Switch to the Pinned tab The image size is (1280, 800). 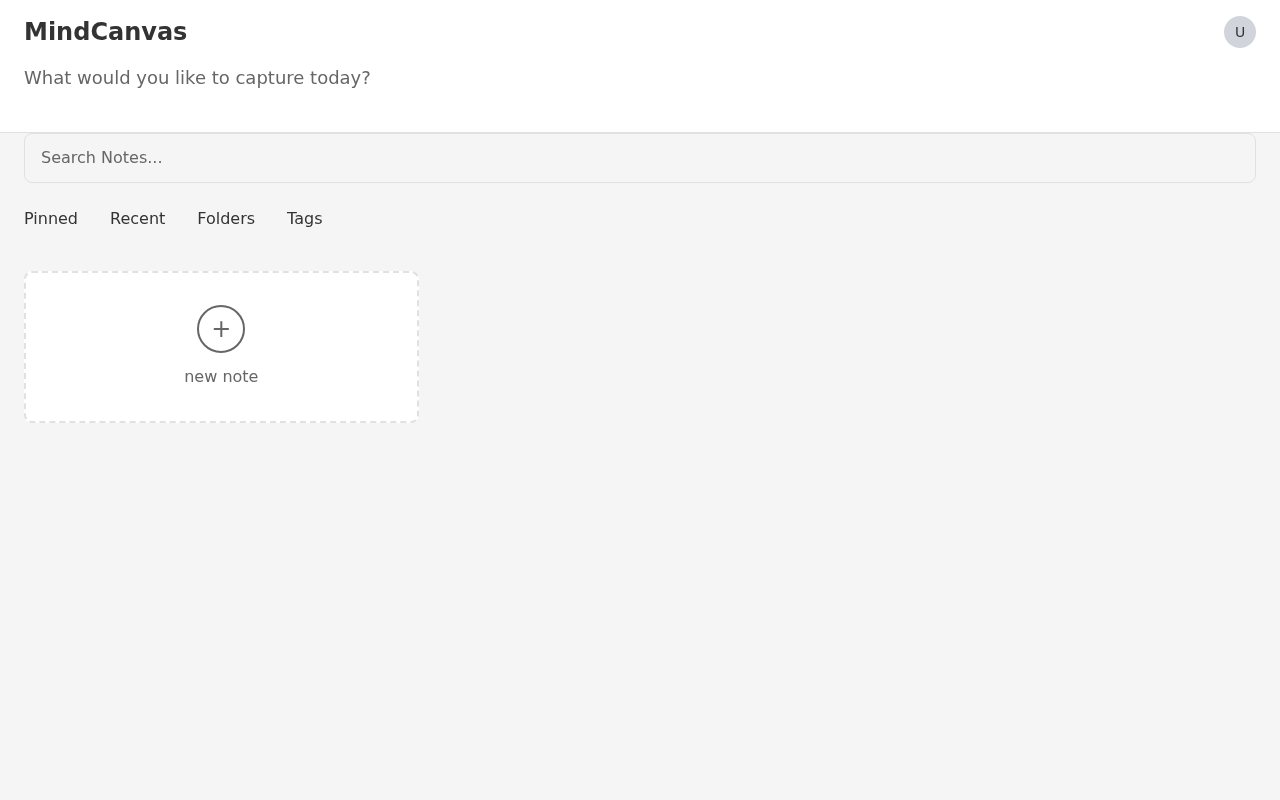51,218
